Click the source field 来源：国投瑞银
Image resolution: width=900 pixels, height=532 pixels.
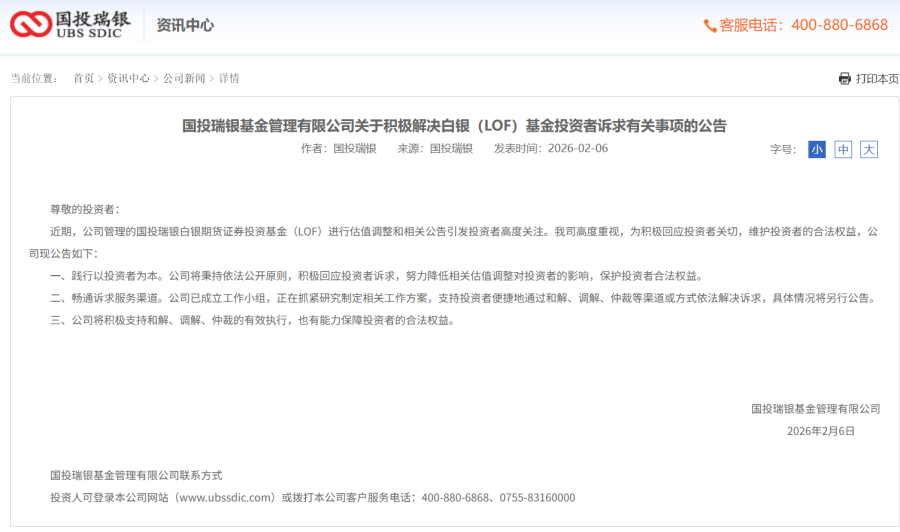click(x=435, y=148)
